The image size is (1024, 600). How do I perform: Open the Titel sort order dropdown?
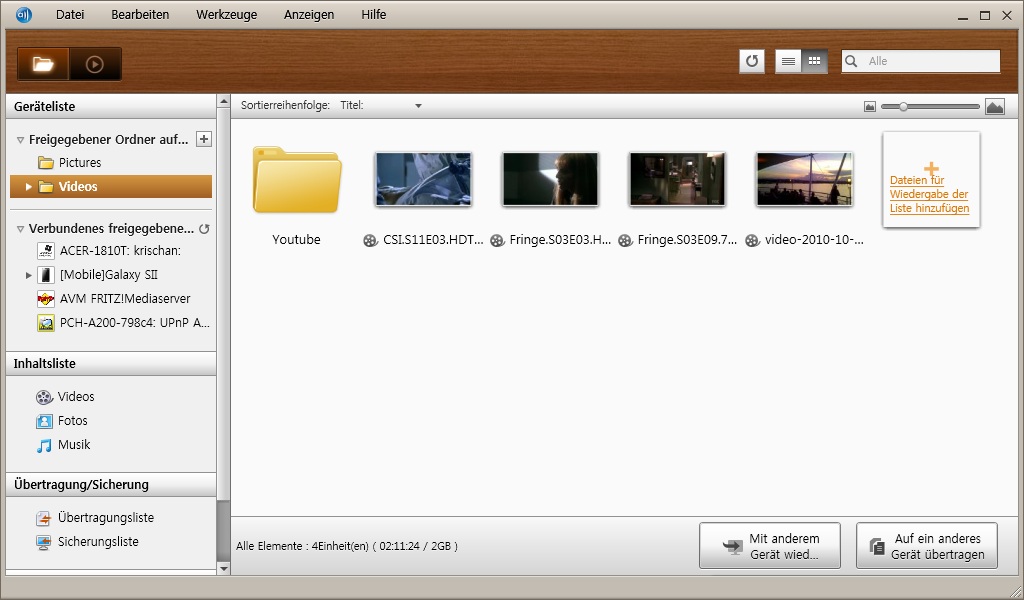[x=419, y=105]
